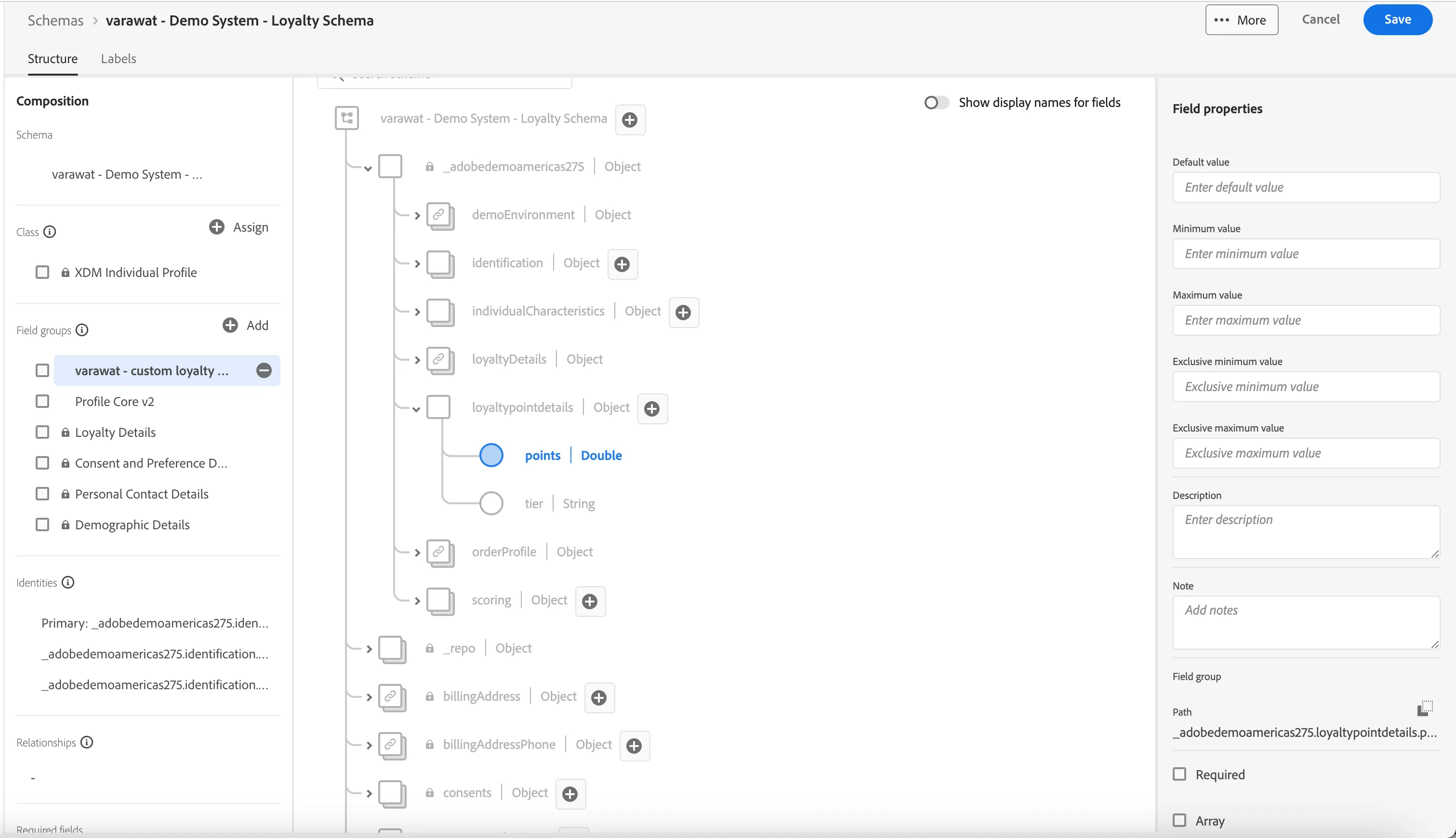The image size is (1456, 838).
Task: Select the points Double field
Action: pyautogui.click(x=573, y=455)
